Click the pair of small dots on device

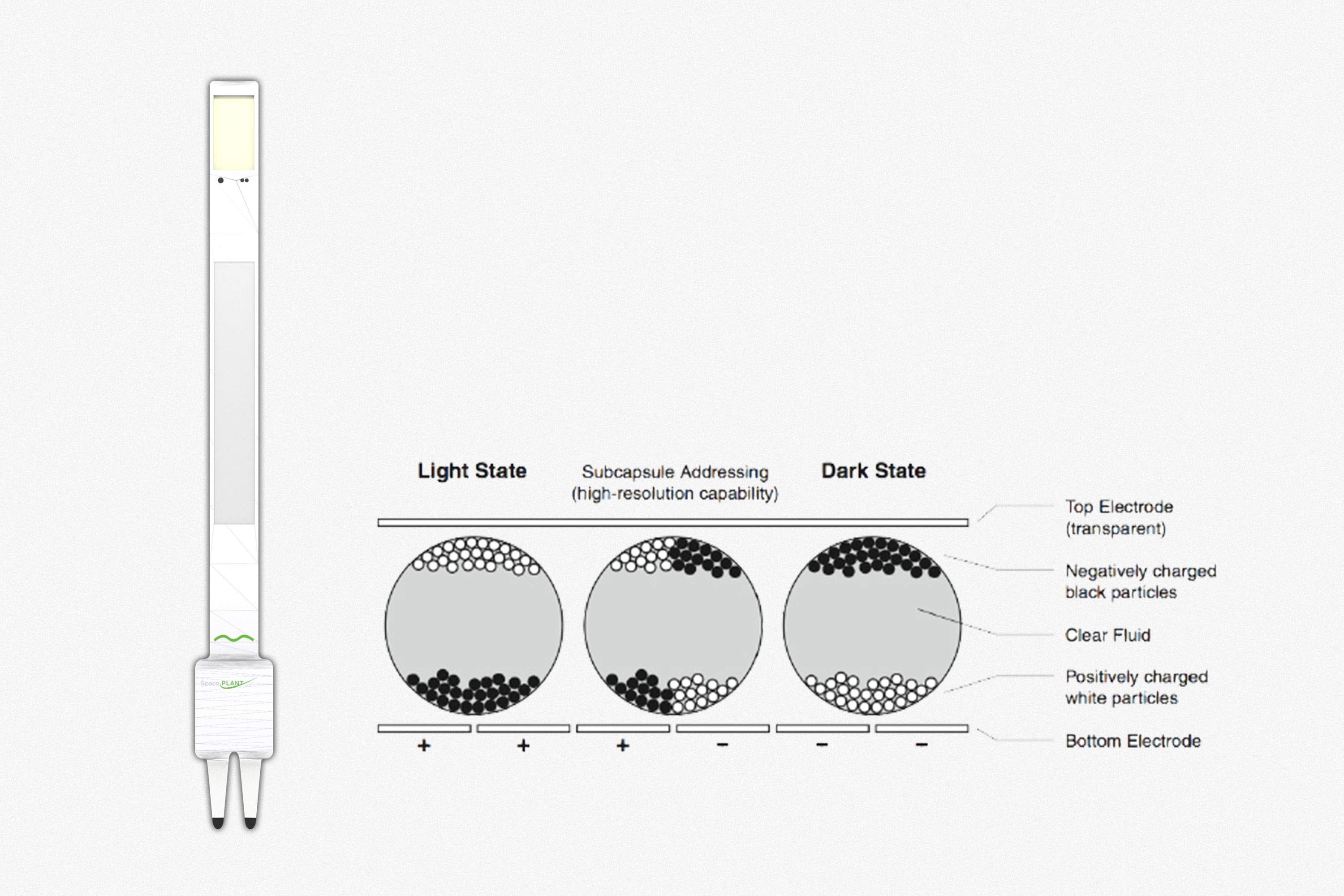click(245, 181)
